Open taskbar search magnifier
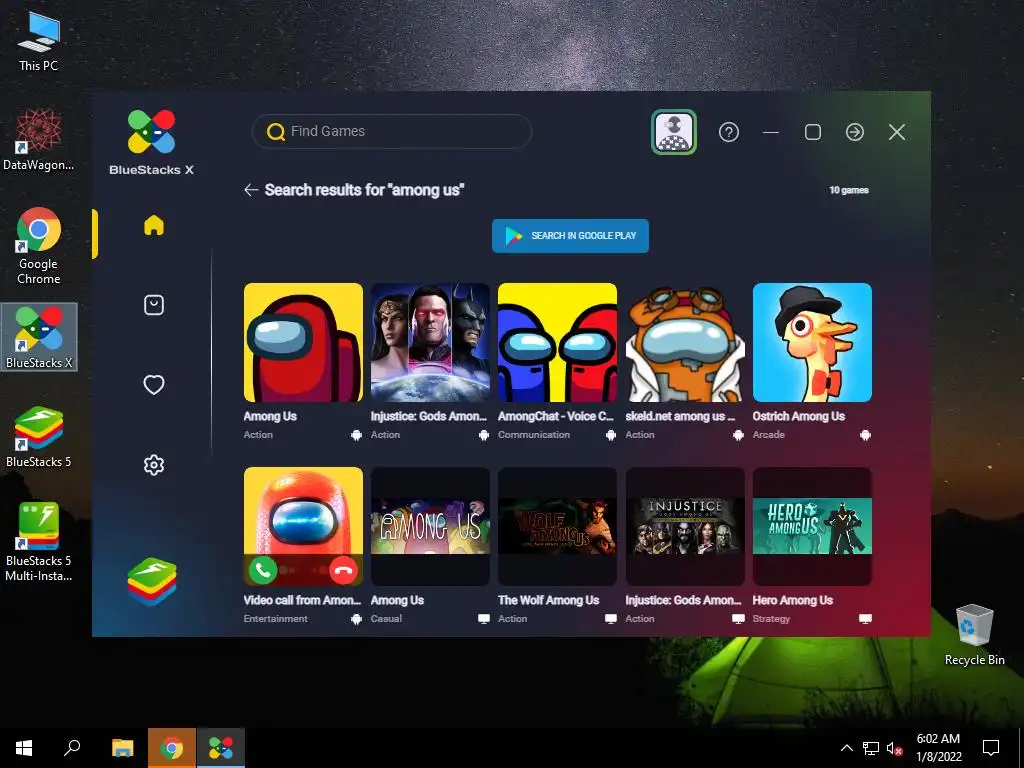The height and width of the screenshot is (768, 1024). 72,748
